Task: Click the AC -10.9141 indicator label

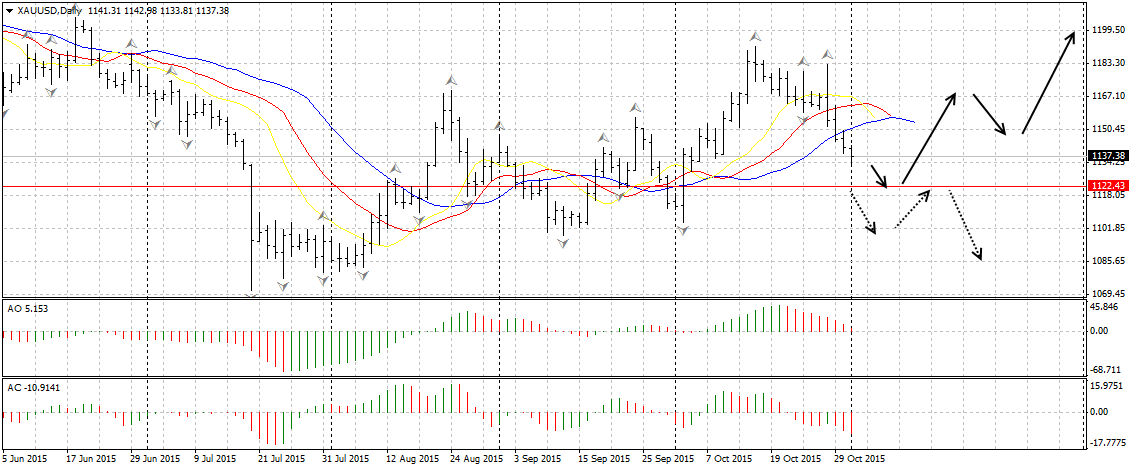Action: [33, 385]
